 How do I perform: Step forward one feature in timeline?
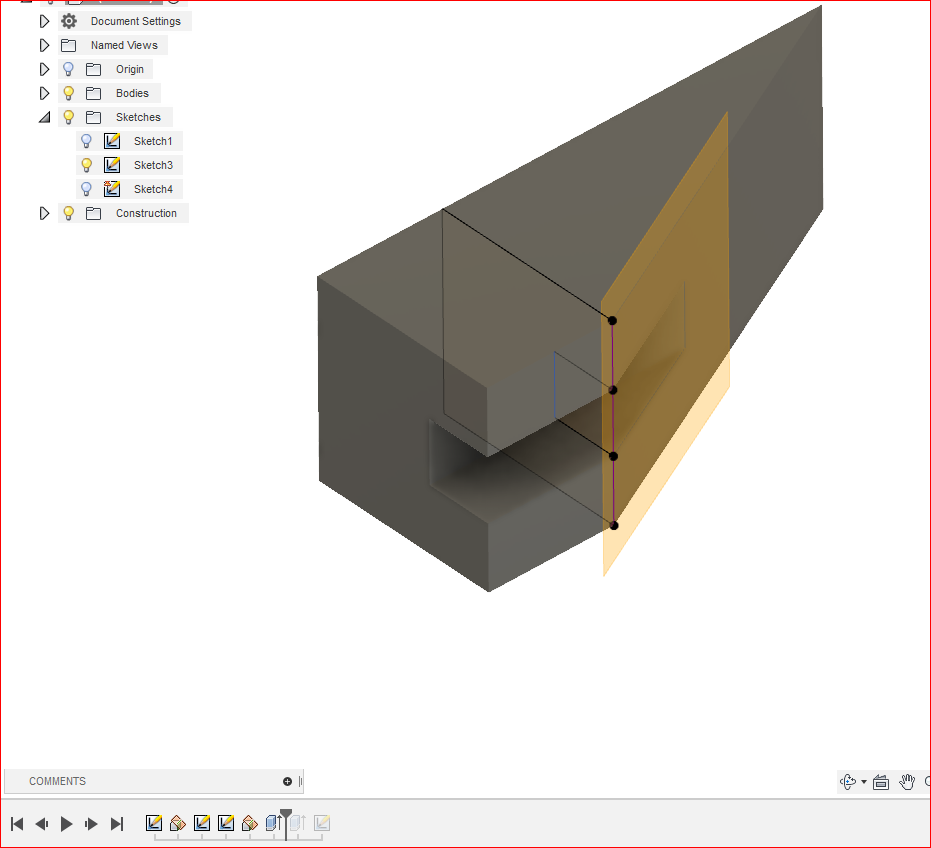[91, 824]
